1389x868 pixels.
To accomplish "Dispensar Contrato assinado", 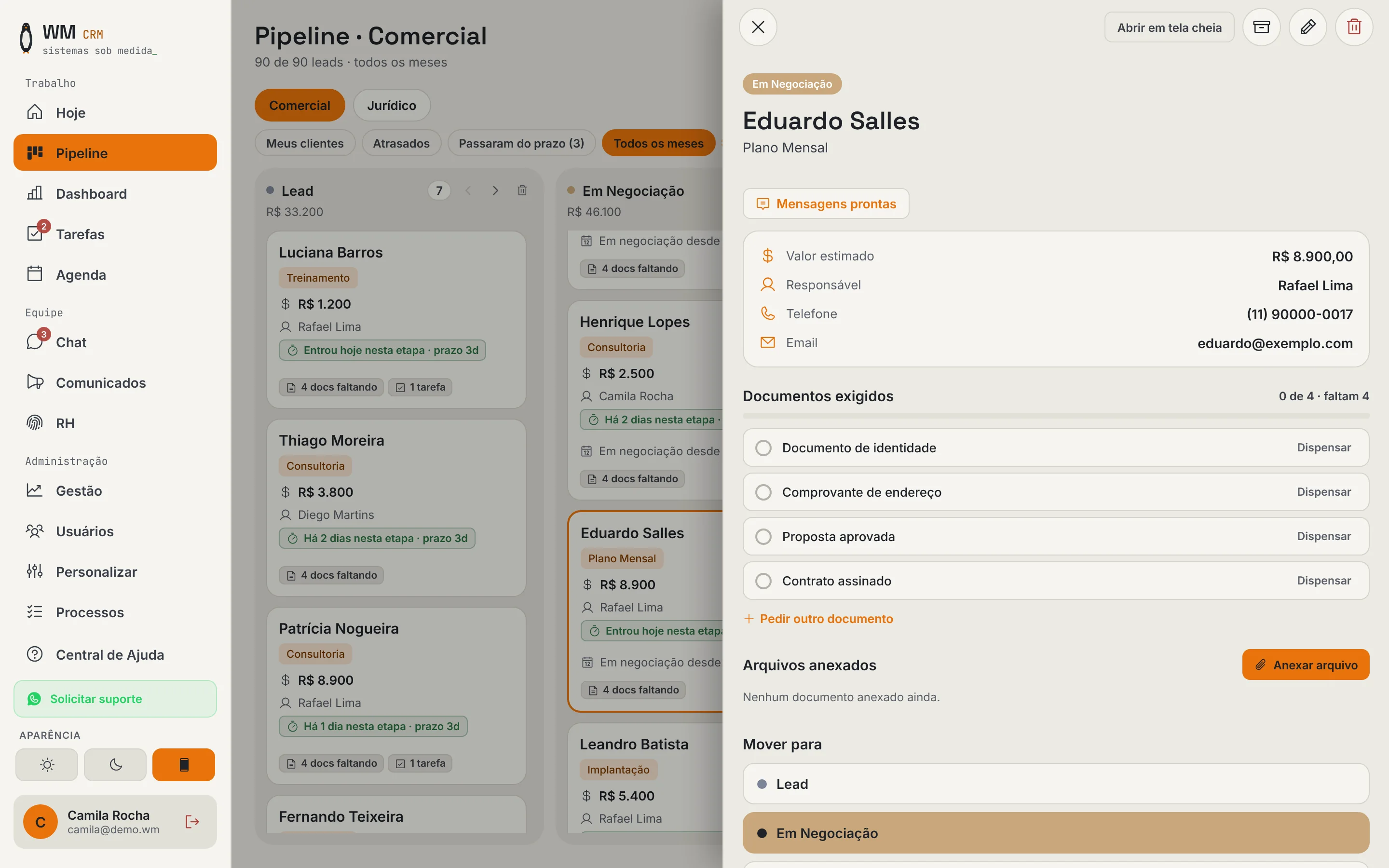I will tap(1323, 581).
